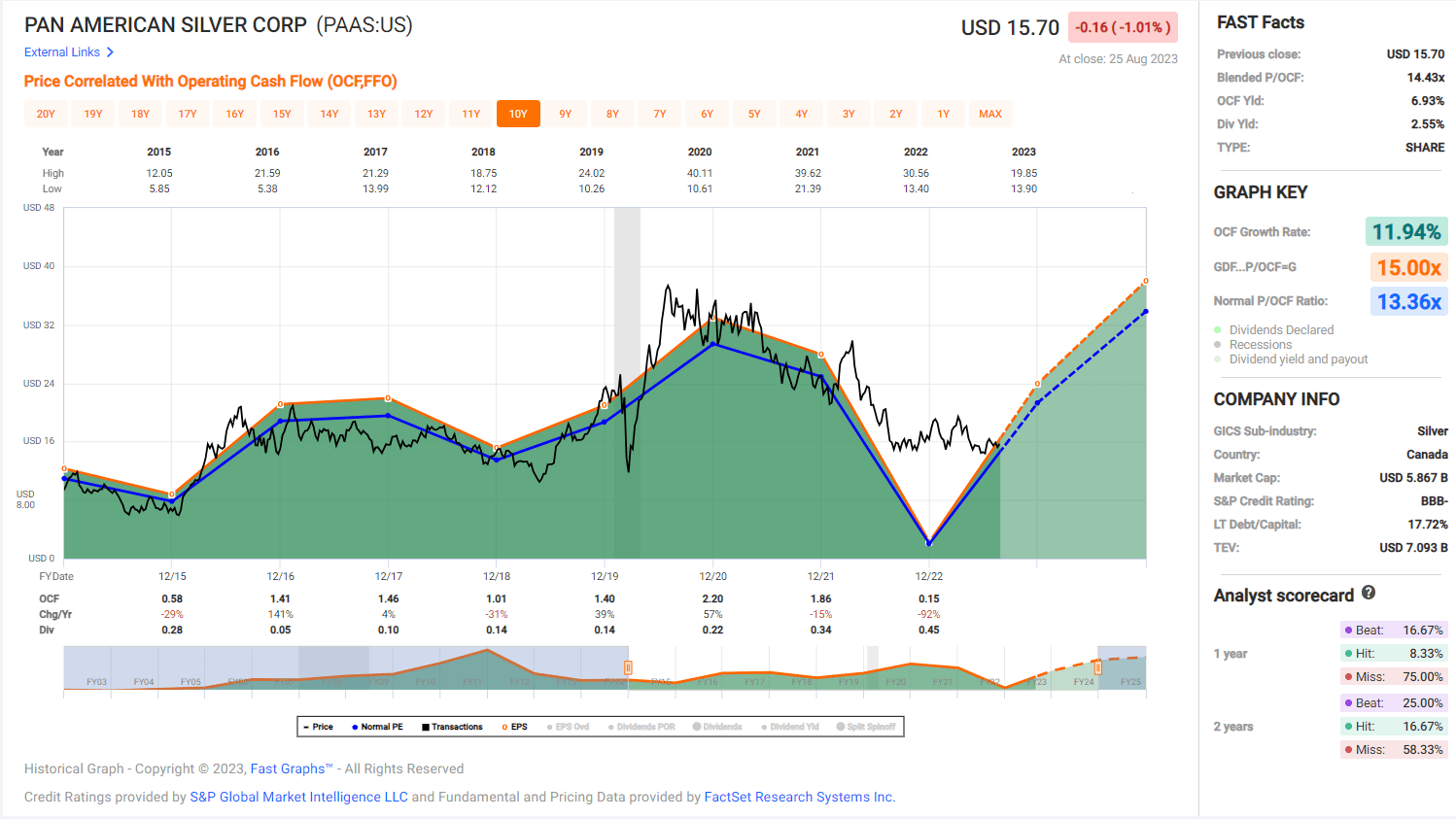Click the active 10Y range tab
Viewport: 1456px width, 819px height.
[518, 114]
